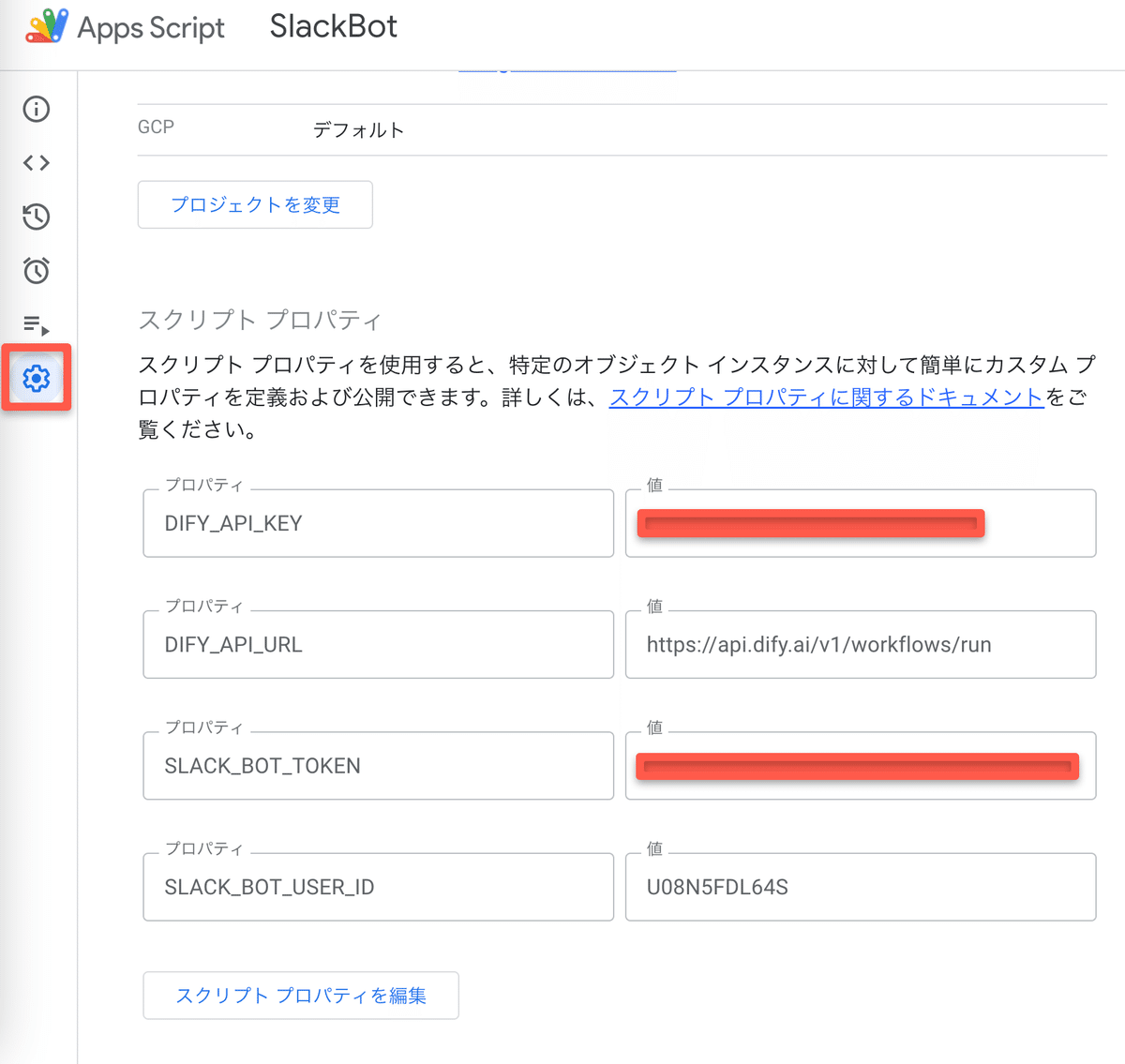The height and width of the screenshot is (1064, 1125).
Task: Select the DIFY_API_KEY property field
Action: click(378, 523)
